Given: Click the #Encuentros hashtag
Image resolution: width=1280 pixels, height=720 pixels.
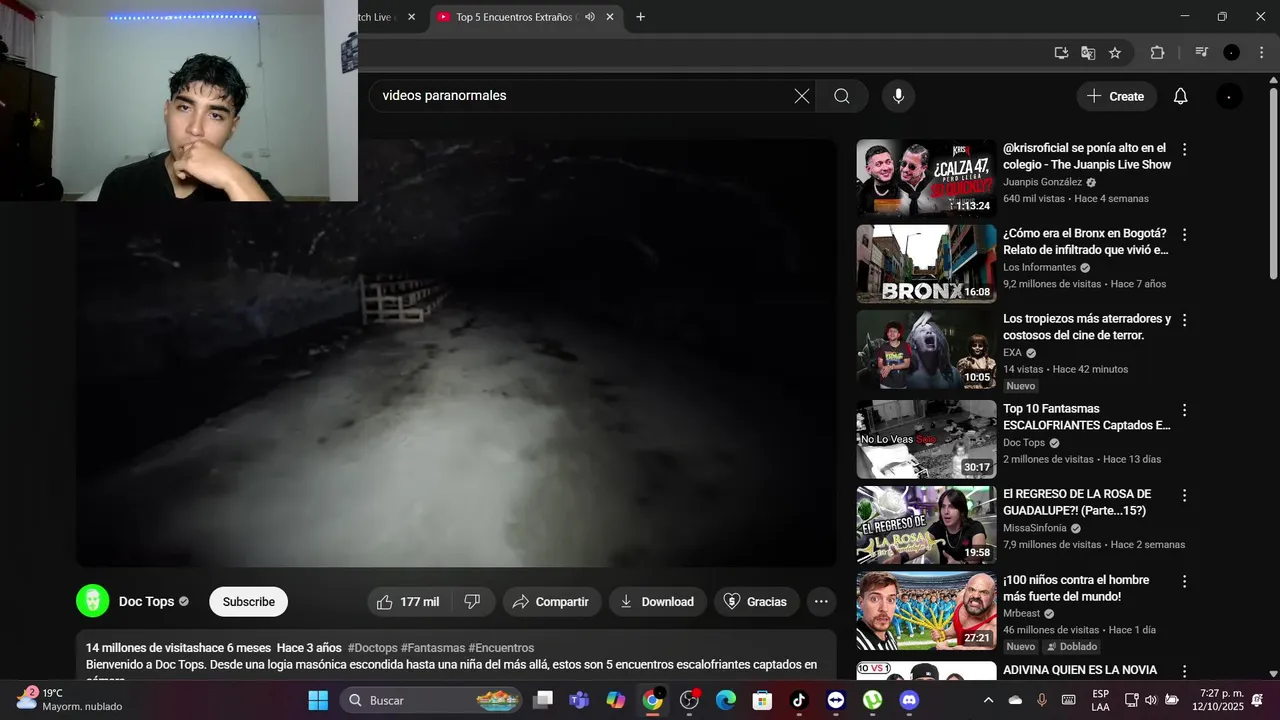Looking at the screenshot, I should 501,648.
